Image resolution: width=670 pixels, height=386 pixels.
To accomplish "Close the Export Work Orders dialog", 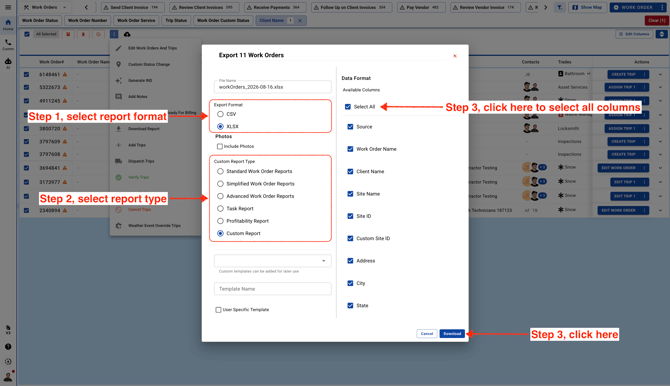I will coord(455,56).
